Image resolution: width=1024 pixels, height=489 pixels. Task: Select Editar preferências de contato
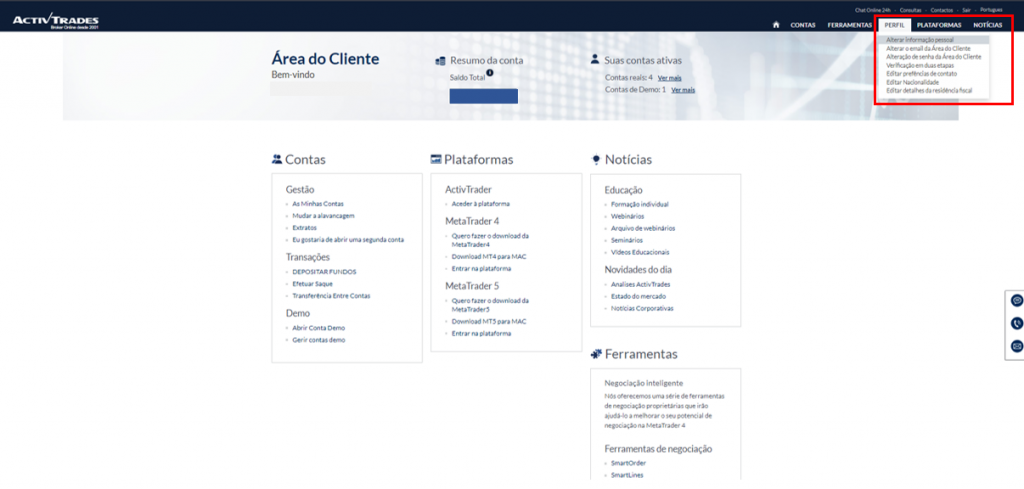click(x=921, y=74)
